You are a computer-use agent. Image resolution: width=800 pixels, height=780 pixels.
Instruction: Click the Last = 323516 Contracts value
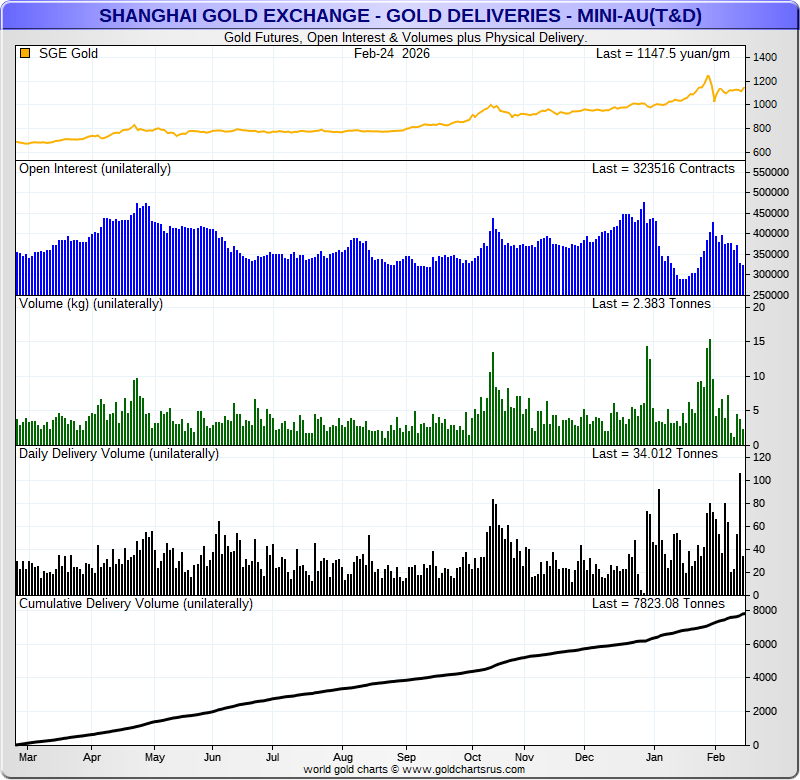[x=663, y=169]
